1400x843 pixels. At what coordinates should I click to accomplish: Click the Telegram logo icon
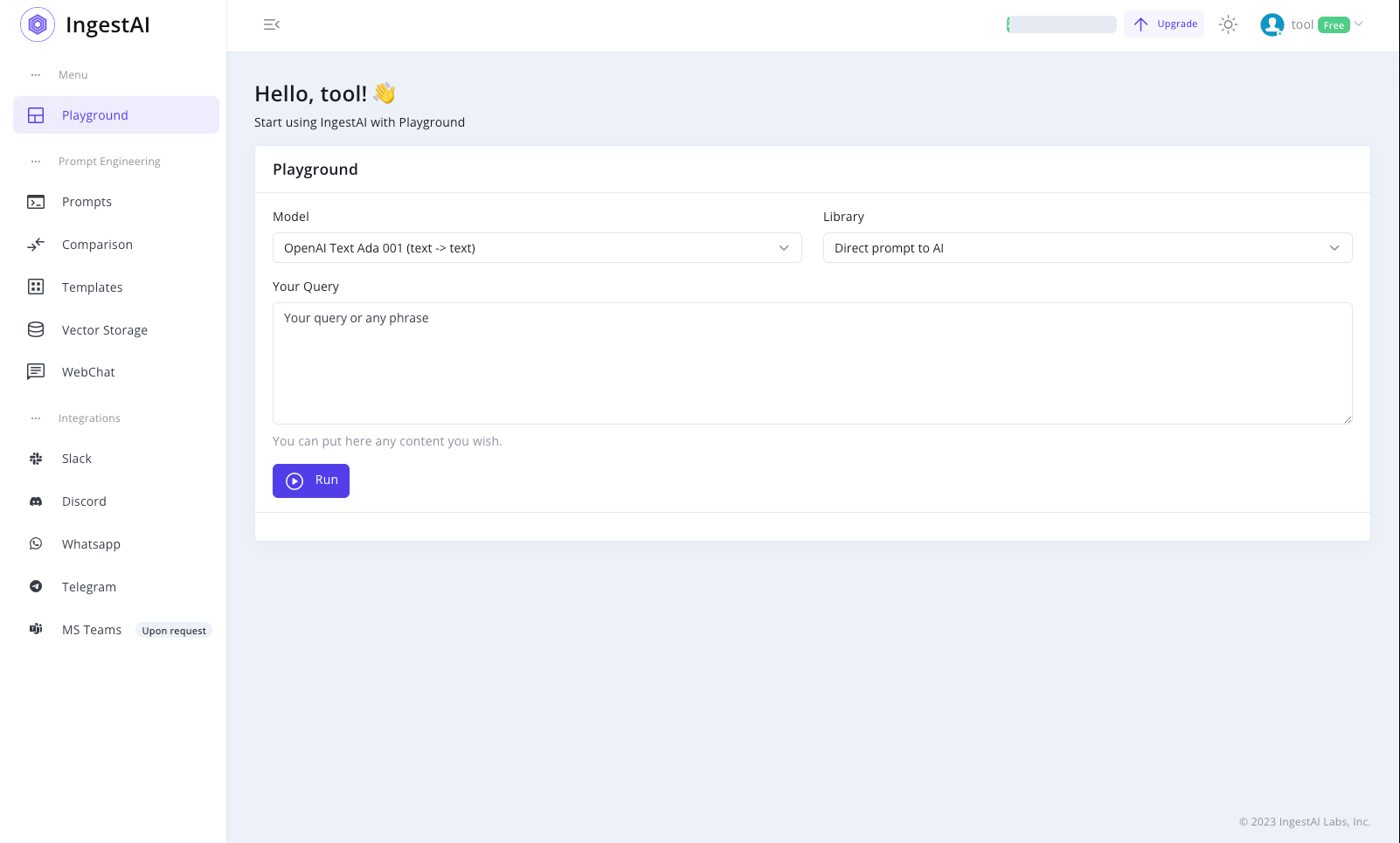[36, 586]
